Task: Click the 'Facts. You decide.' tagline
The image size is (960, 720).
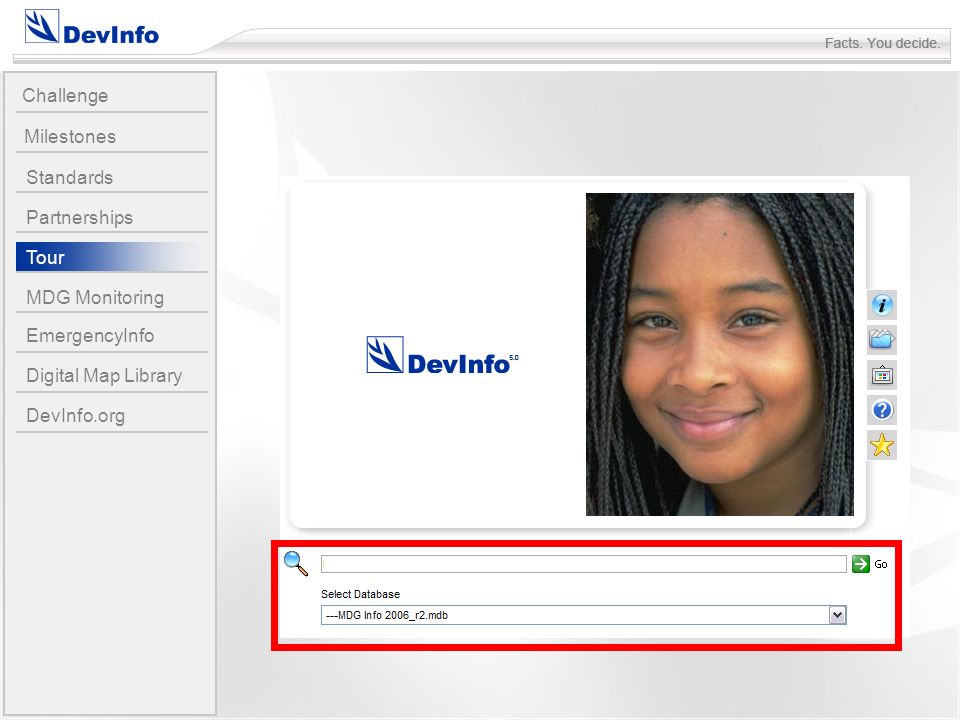Action: pyautogui.click(x=882, y=43)
